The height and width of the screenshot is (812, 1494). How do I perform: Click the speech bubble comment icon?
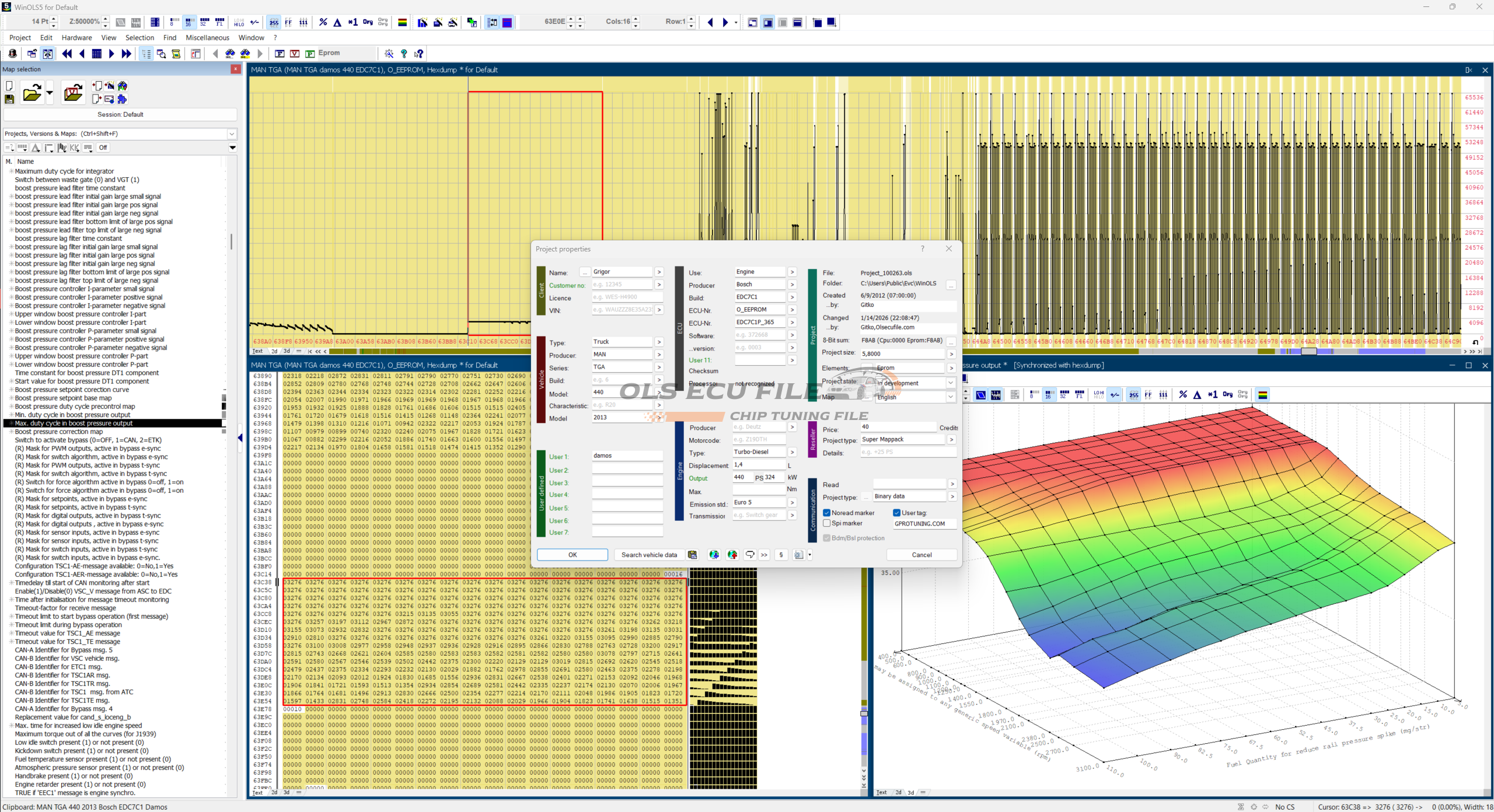click(x=750, y=555)
